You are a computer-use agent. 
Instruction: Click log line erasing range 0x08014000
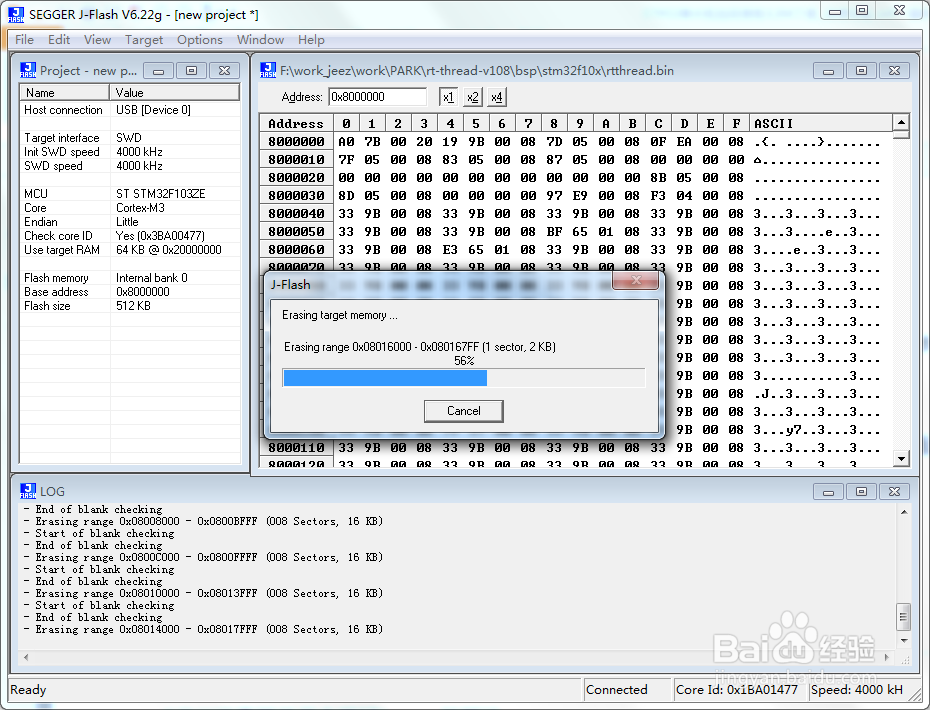click(x=203, y=629)
